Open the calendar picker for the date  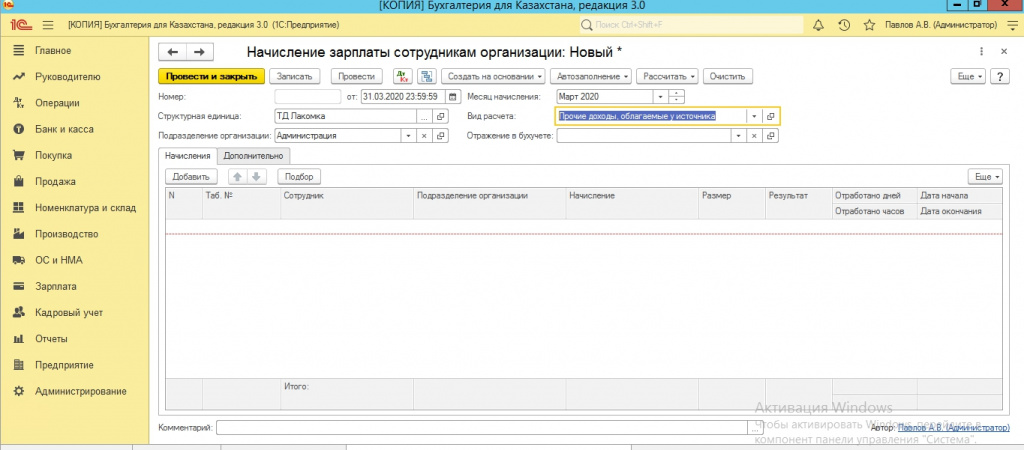[x=452, y=97]
